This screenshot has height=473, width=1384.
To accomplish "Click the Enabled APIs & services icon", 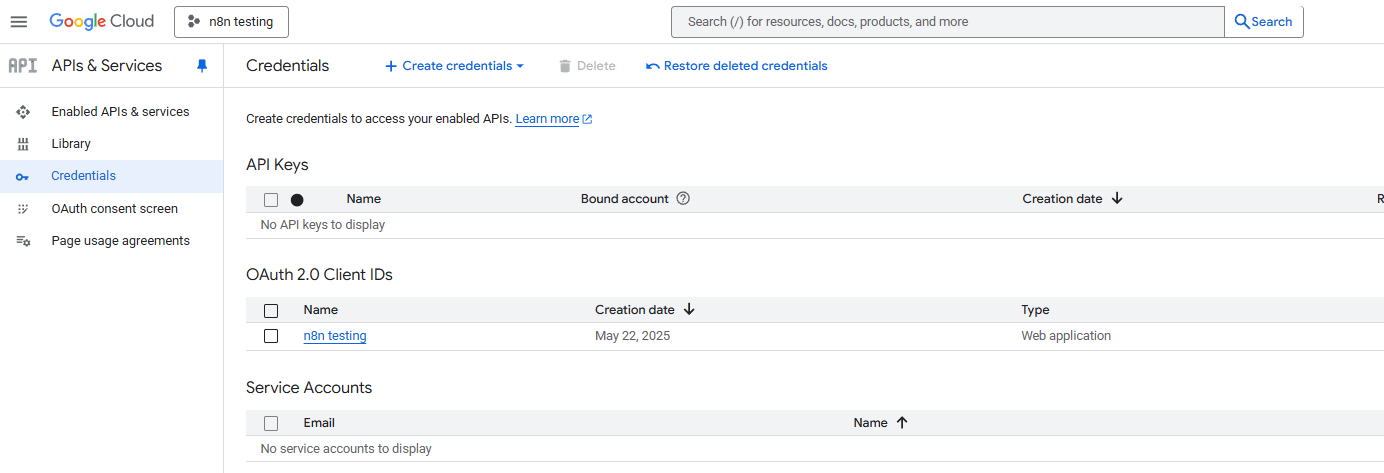I will pyautogui.click(x=23, y=112).
